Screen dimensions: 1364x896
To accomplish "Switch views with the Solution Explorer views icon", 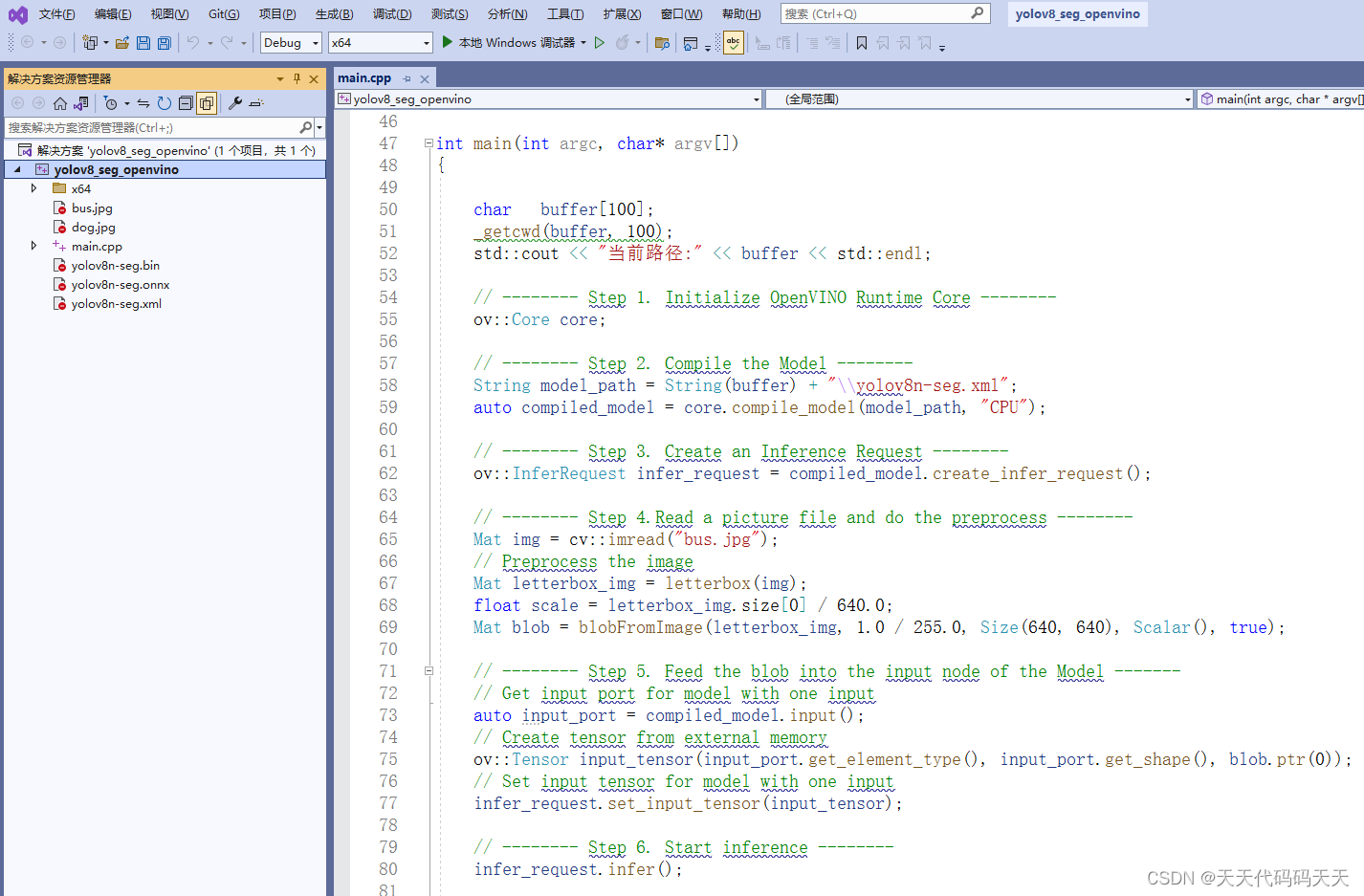I will pyautogui.click(x=81, y=103).
